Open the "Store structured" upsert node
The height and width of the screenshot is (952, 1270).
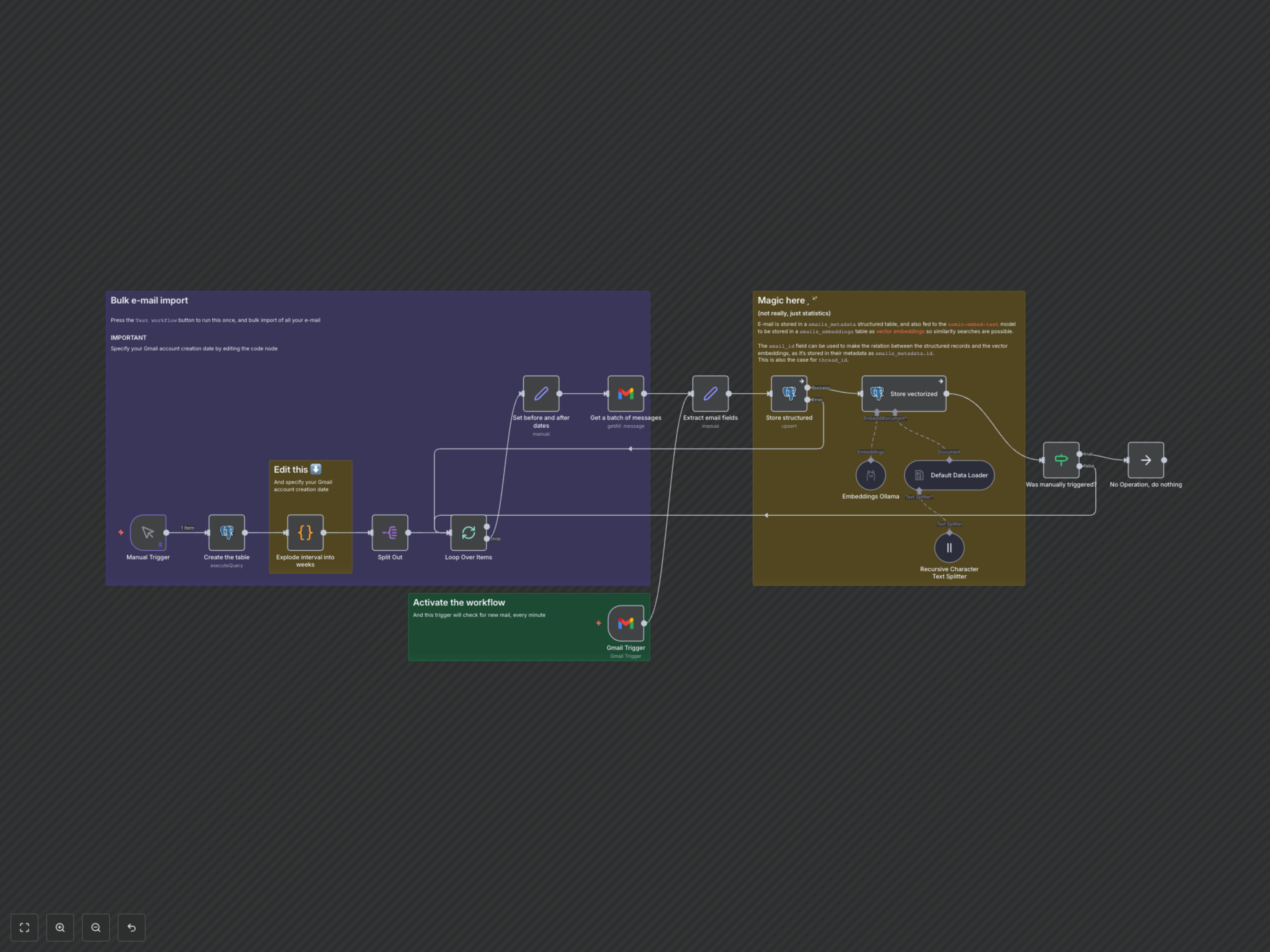click(x=789, y=394)
